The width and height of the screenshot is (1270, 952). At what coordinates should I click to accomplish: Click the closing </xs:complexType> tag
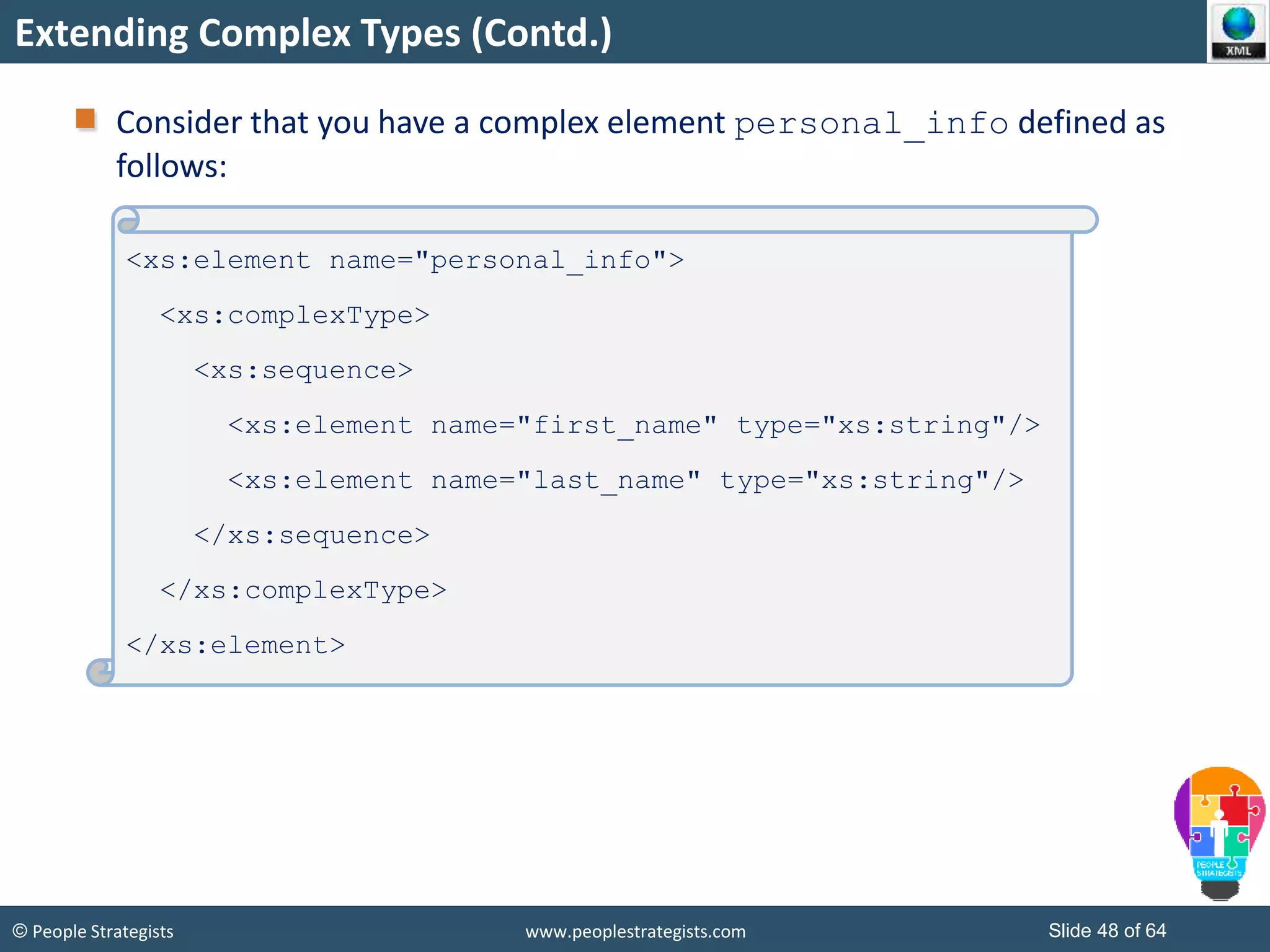pos(303,591)
